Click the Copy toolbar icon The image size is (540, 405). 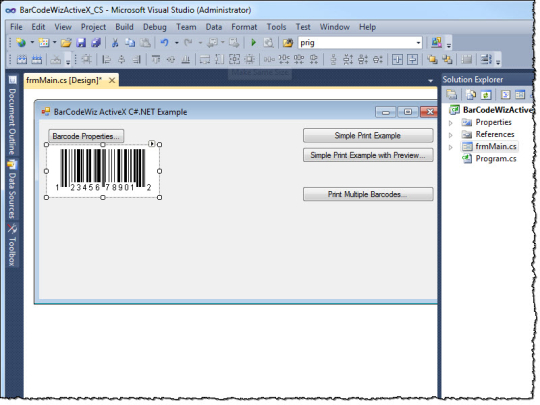coord(130,43)
